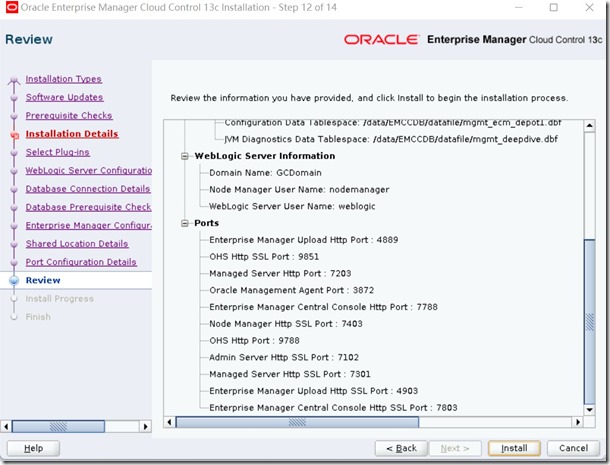
Task: Select Configuration Data Tablespace row
Action: pos(393,123)
